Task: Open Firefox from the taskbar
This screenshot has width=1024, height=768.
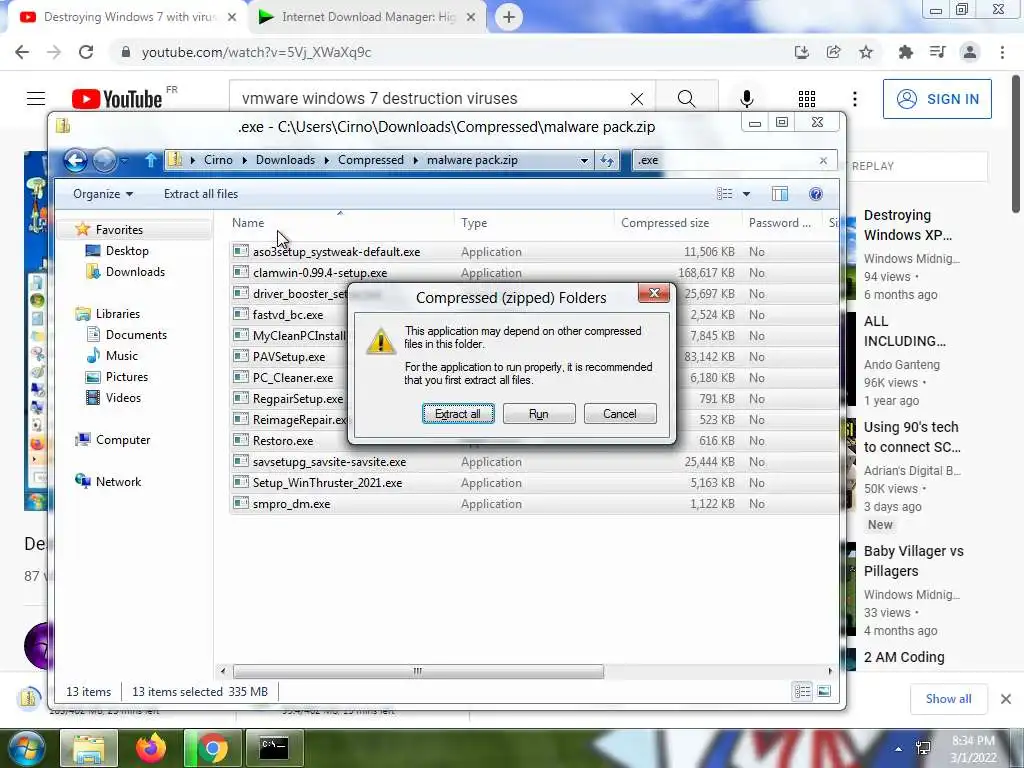Action: 151,748
